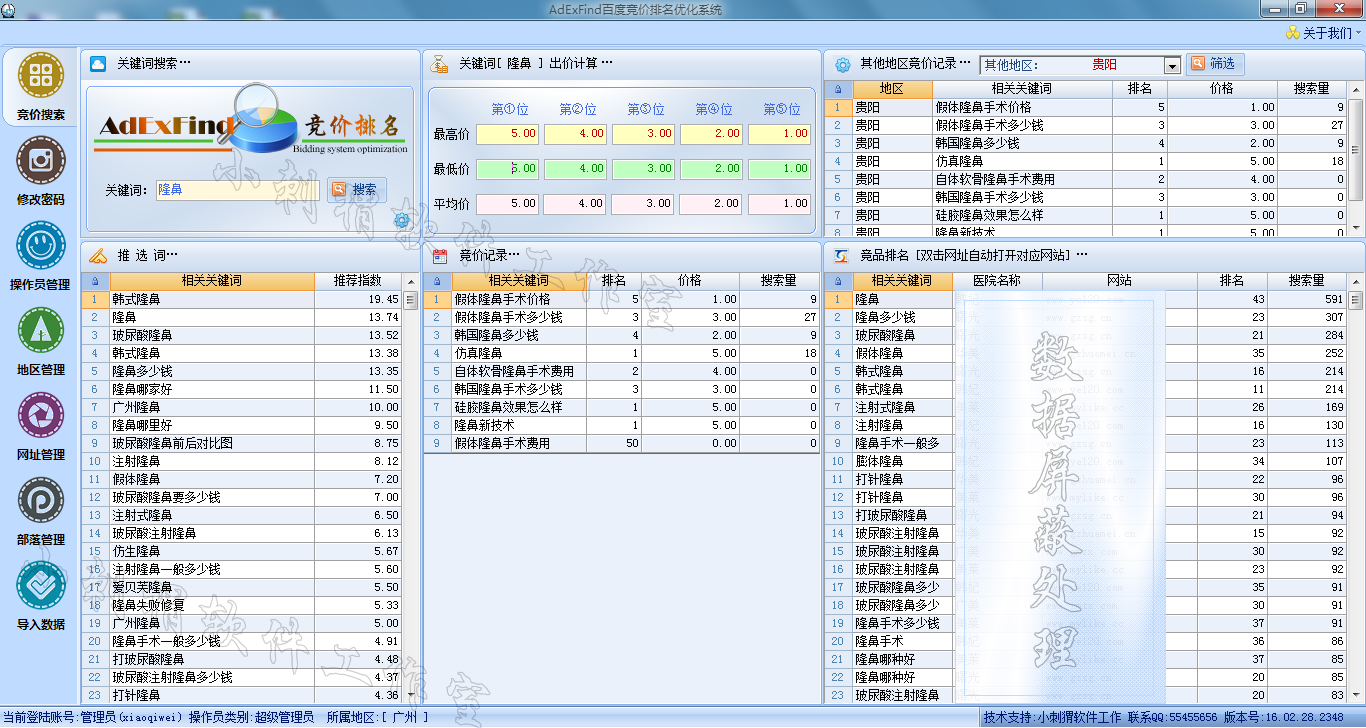
Task: Select the 韩式隆鼻 row with 19.45
Action: pyautogui.click(x=241, y=299)
